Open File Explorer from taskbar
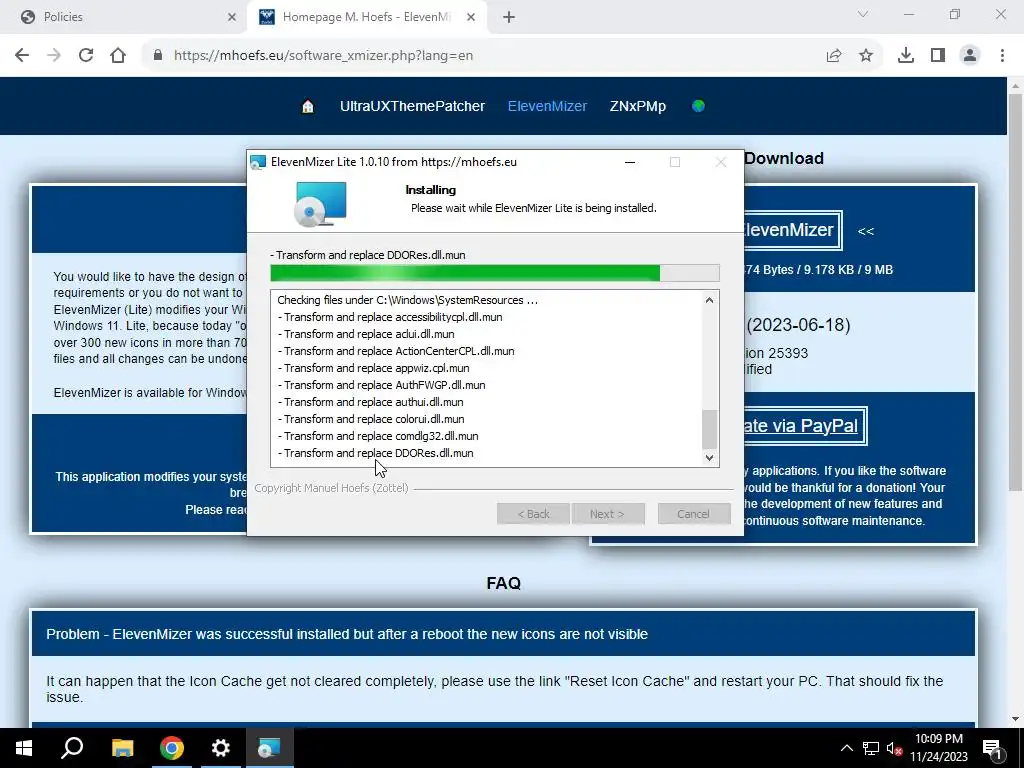 tap(122, 748)
